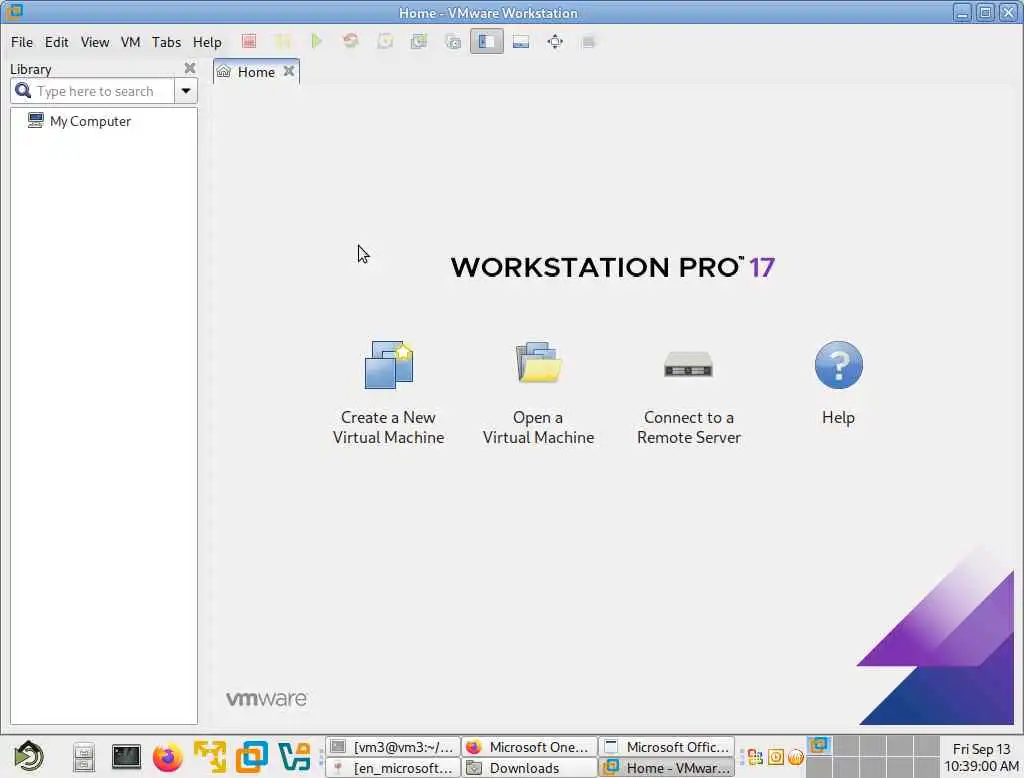Viewport: 1024px width, 778px height.
Task: Click the "Connect to a Remote Server" label
Action: (689, 427)
